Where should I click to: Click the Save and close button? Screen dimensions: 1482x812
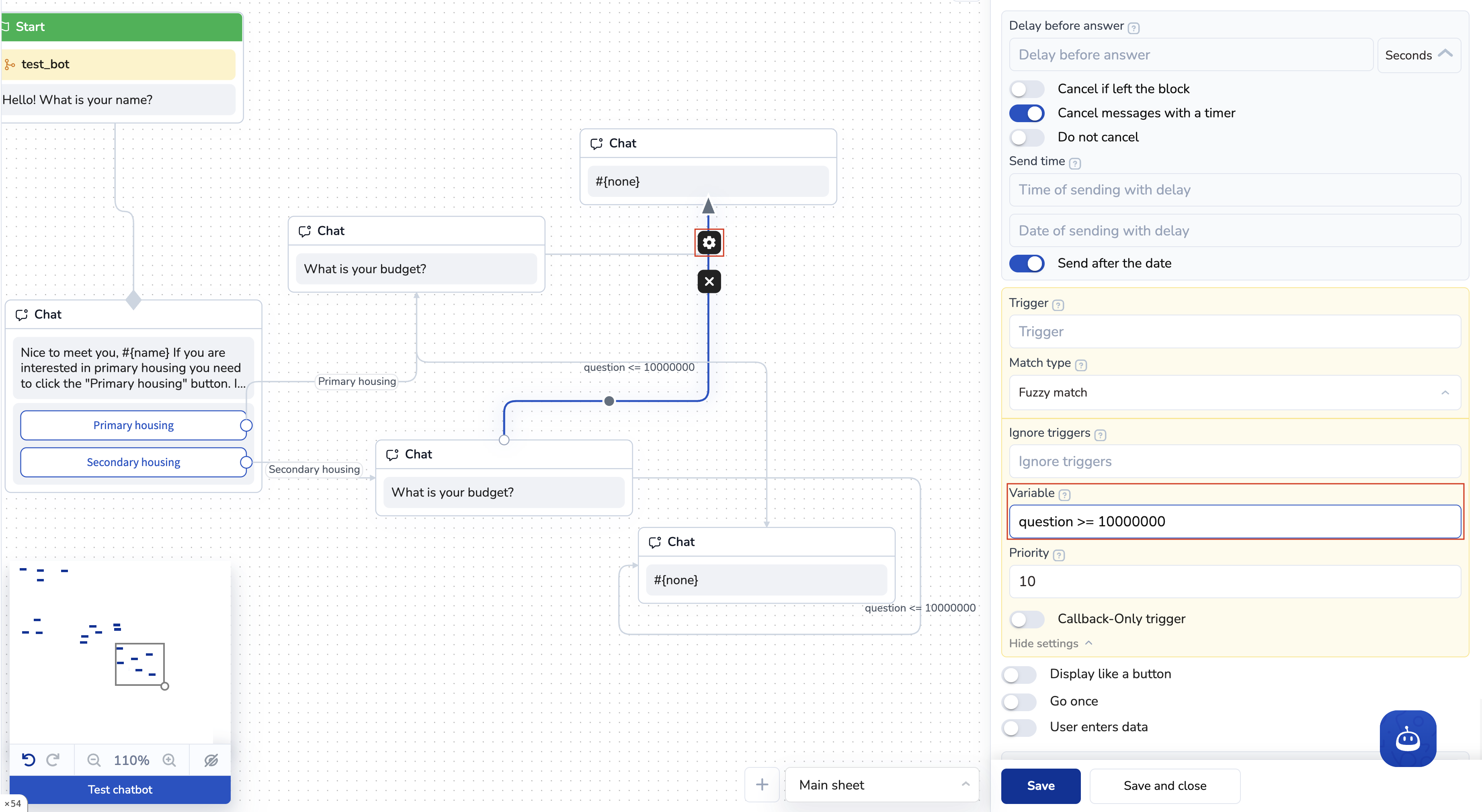tap(1165, 786)
